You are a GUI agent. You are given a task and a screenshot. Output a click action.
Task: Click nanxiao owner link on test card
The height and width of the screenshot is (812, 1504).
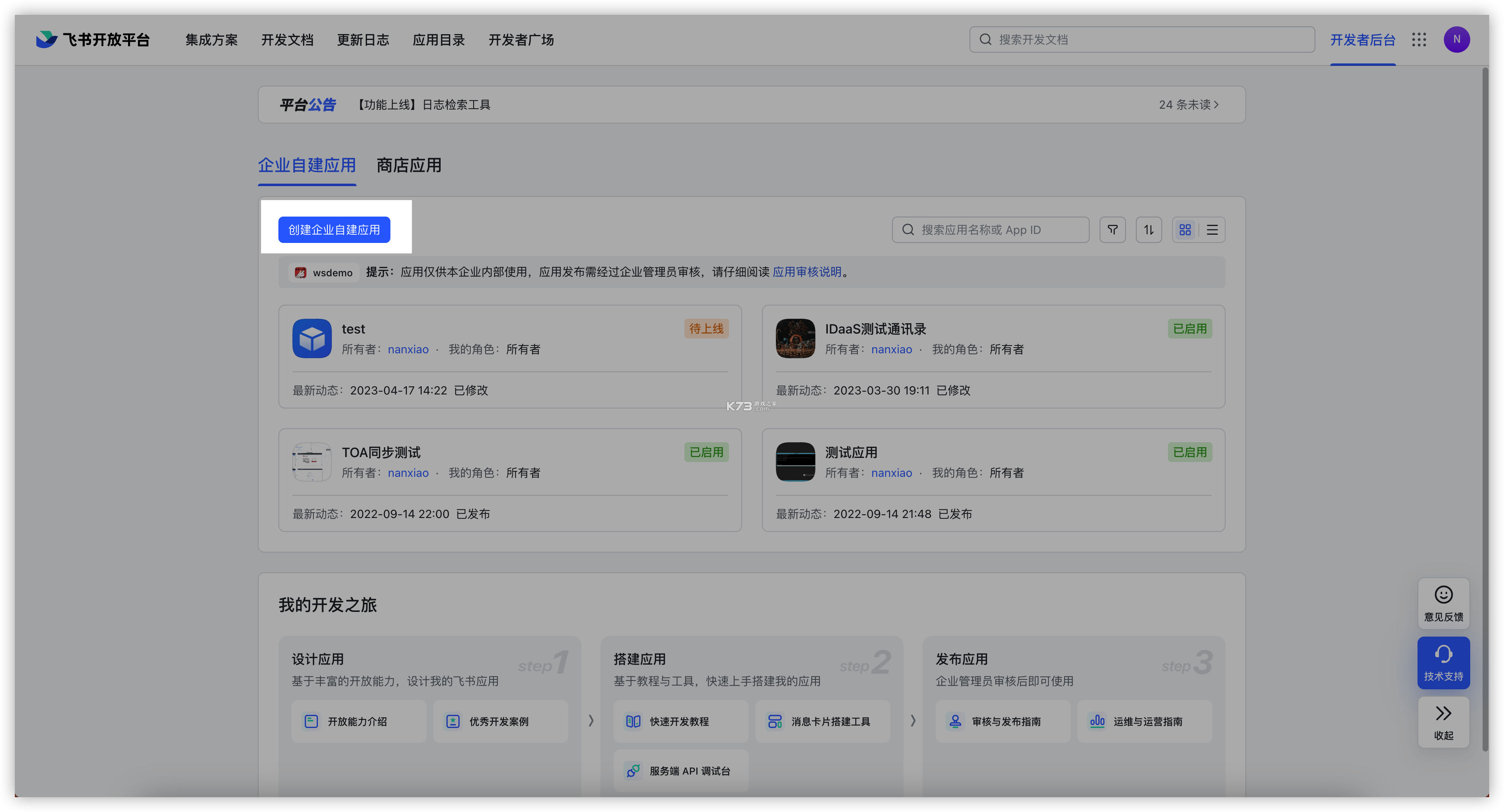tap(408, 349)
